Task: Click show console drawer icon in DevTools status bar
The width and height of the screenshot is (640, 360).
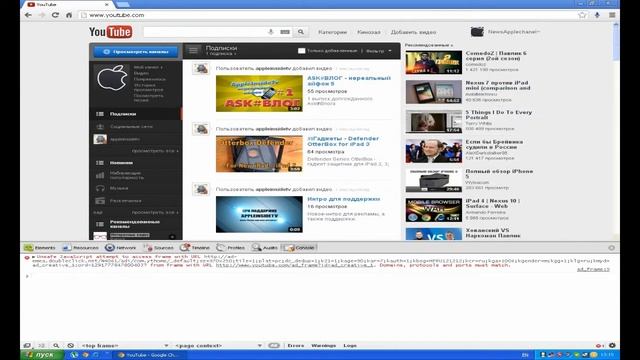Action: point(41,345)
